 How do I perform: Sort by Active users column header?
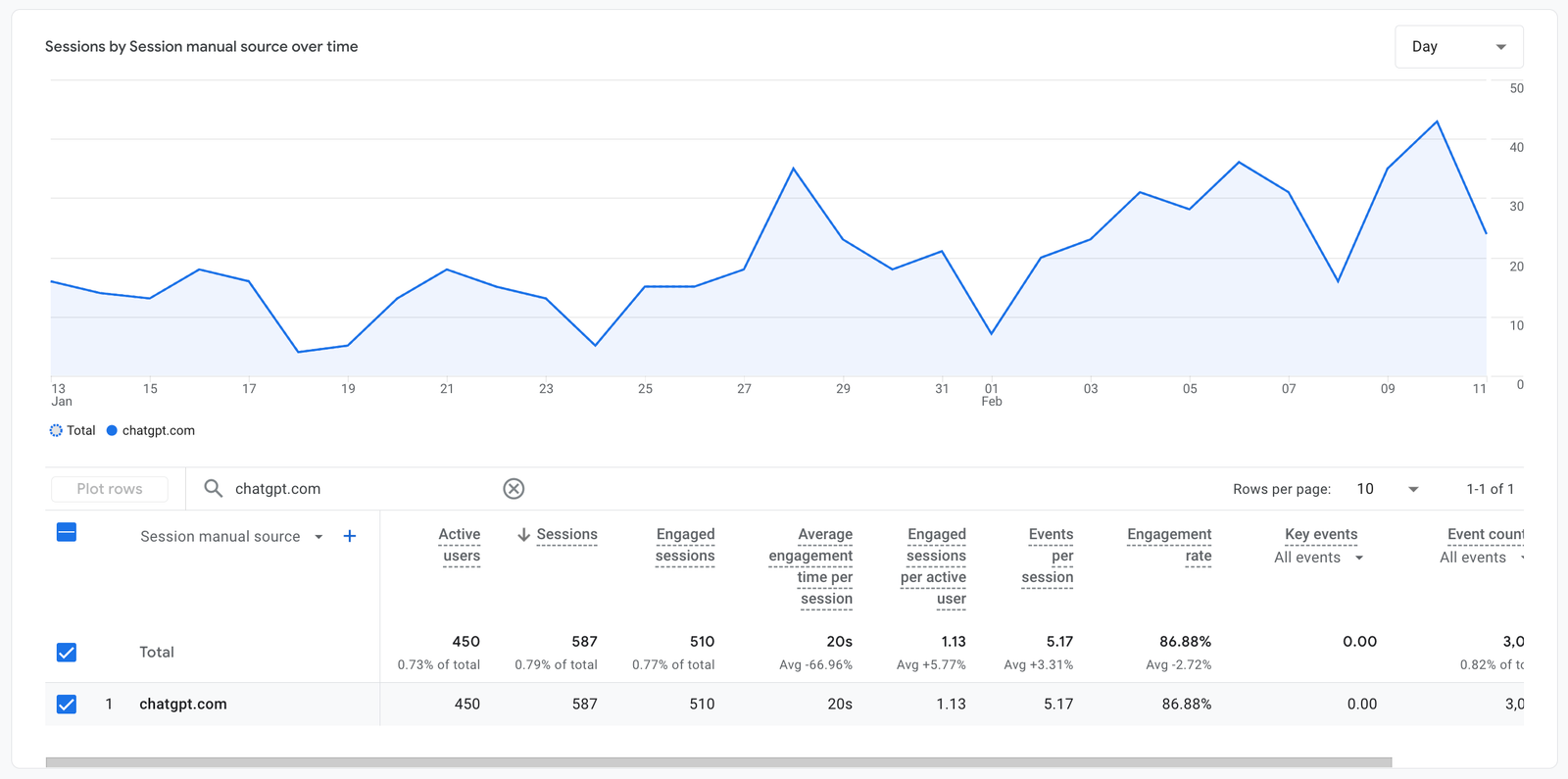[x=460, y=545]
